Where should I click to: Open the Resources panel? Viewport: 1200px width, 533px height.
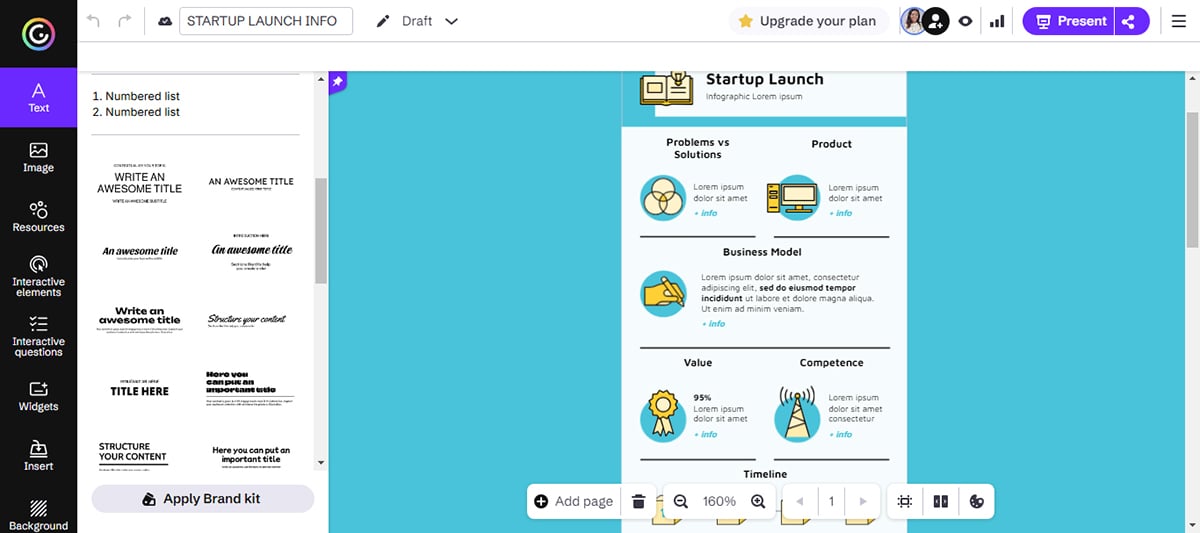click(x=38, y=216)
